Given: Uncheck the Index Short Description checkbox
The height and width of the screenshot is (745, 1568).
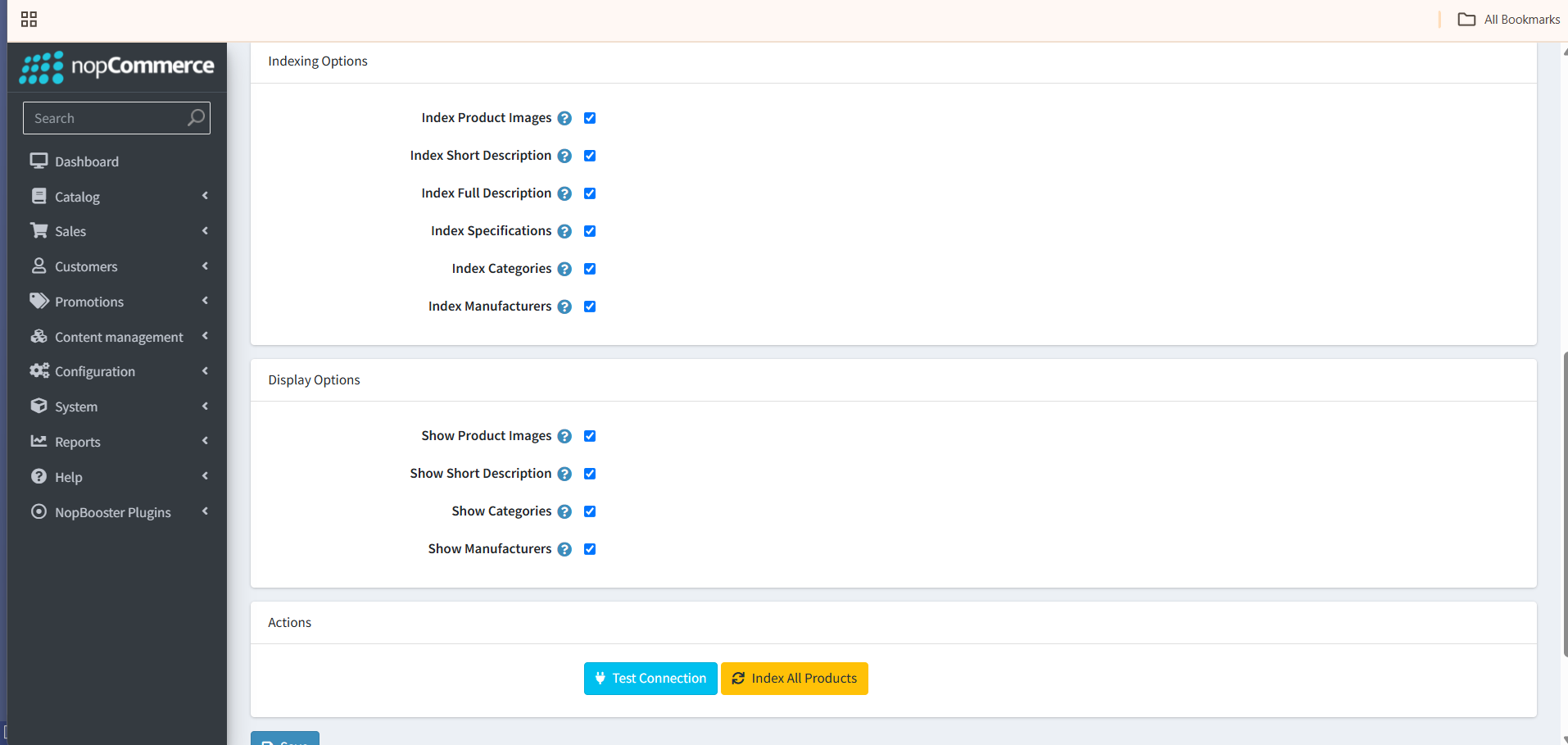Looking at the screenshot, I should (x=590, y=156).
